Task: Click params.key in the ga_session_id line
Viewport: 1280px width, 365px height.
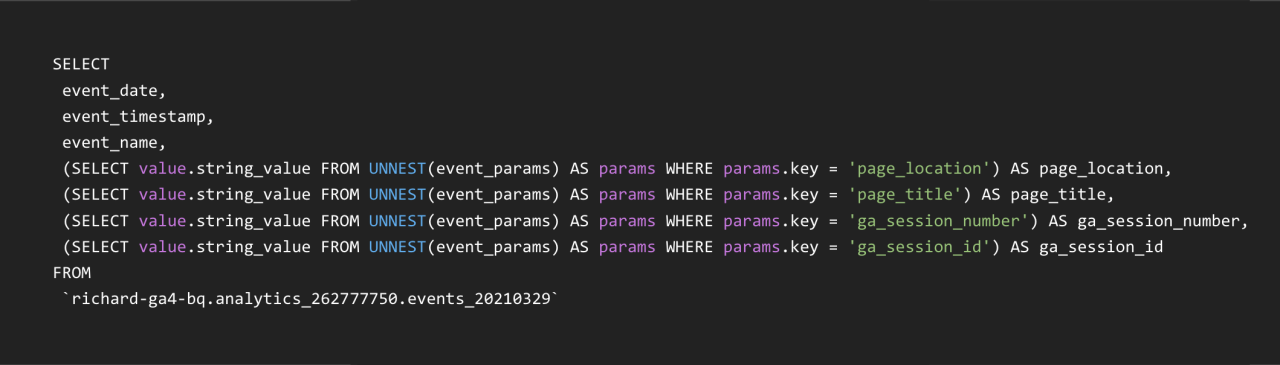Action: pyautogui.click(x=768, y=246)
